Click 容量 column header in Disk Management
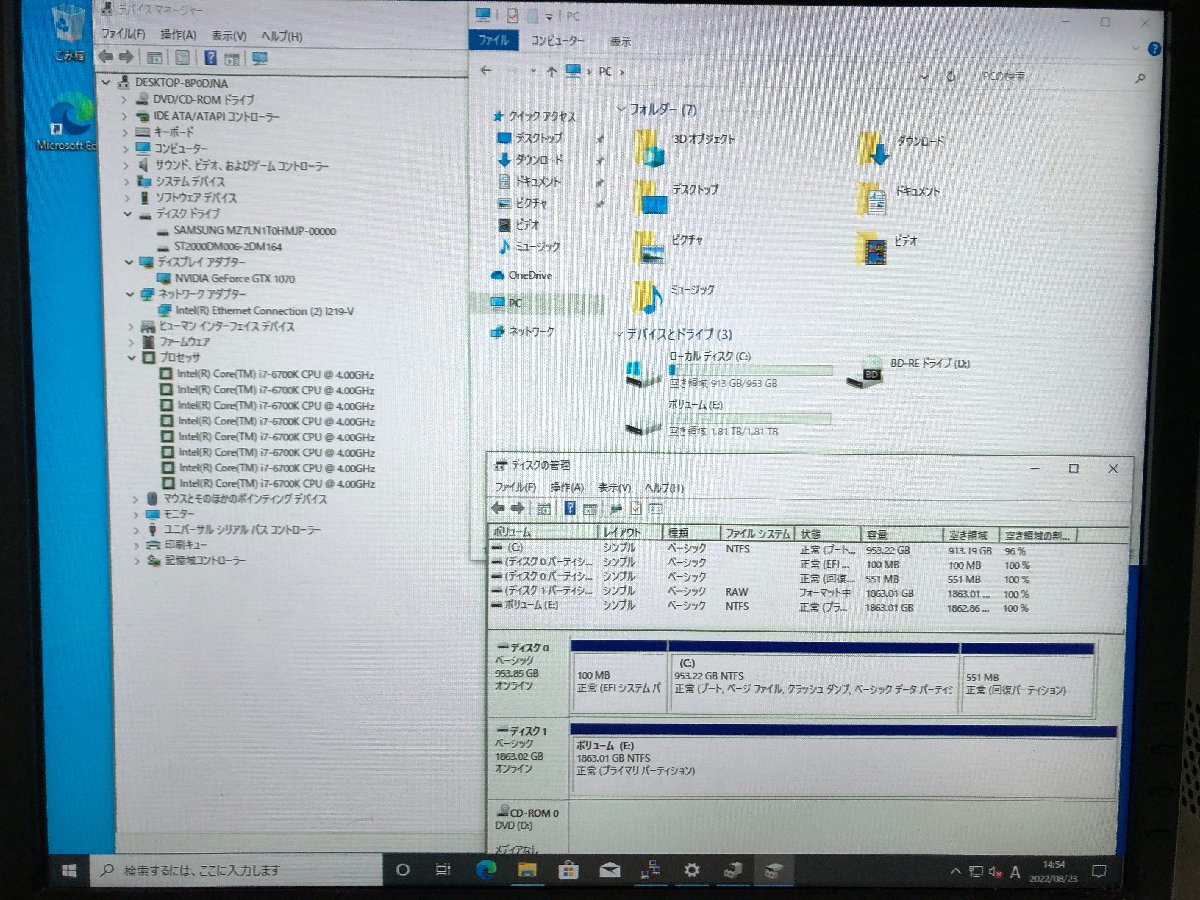Screen dimensions: 1200x900 902,536
